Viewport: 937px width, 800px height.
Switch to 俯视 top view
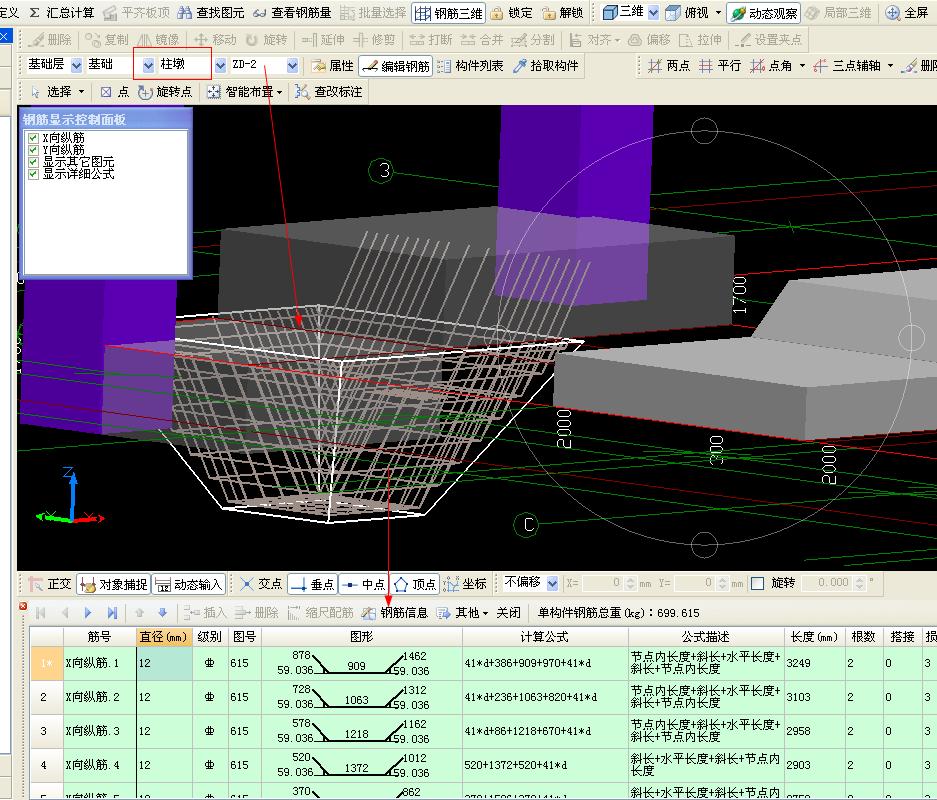pyautogui.click(x=687, y=13)
